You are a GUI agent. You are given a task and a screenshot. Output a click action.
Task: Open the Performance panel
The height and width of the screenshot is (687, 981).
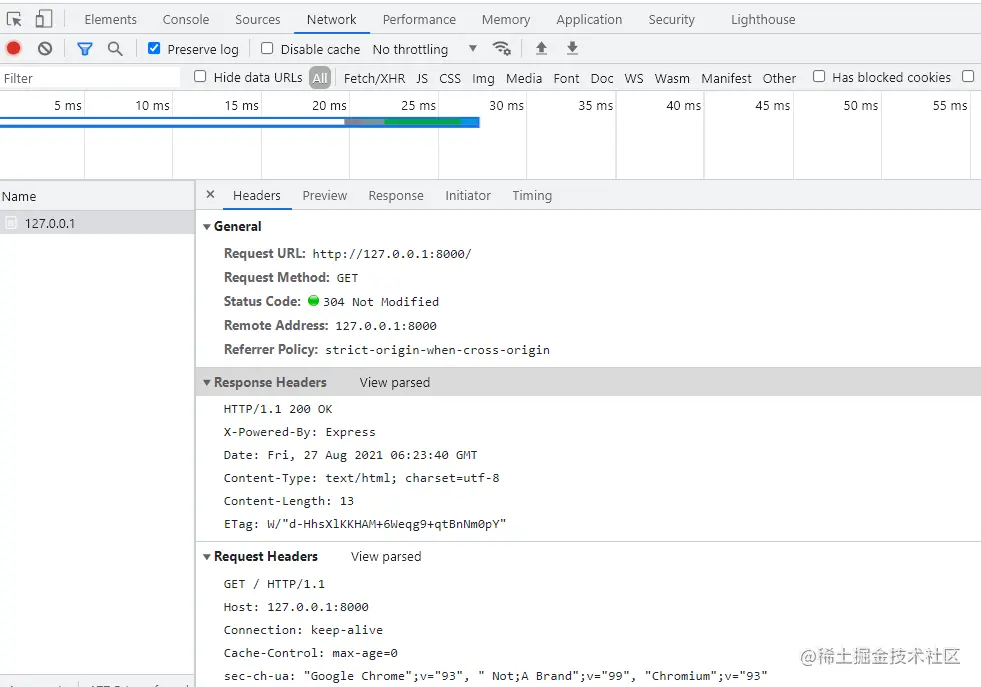pos(419,19)
